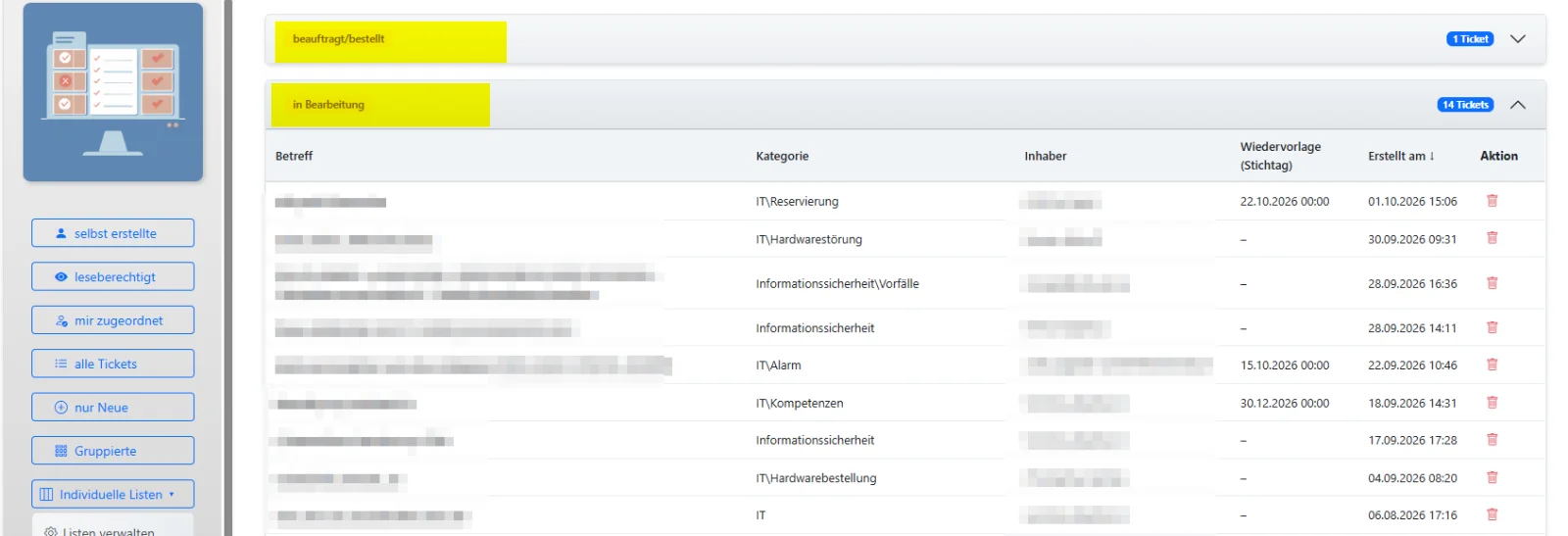Show alle Tickets list
This screenshot has width=1568, height=536.
coord(113,364)
